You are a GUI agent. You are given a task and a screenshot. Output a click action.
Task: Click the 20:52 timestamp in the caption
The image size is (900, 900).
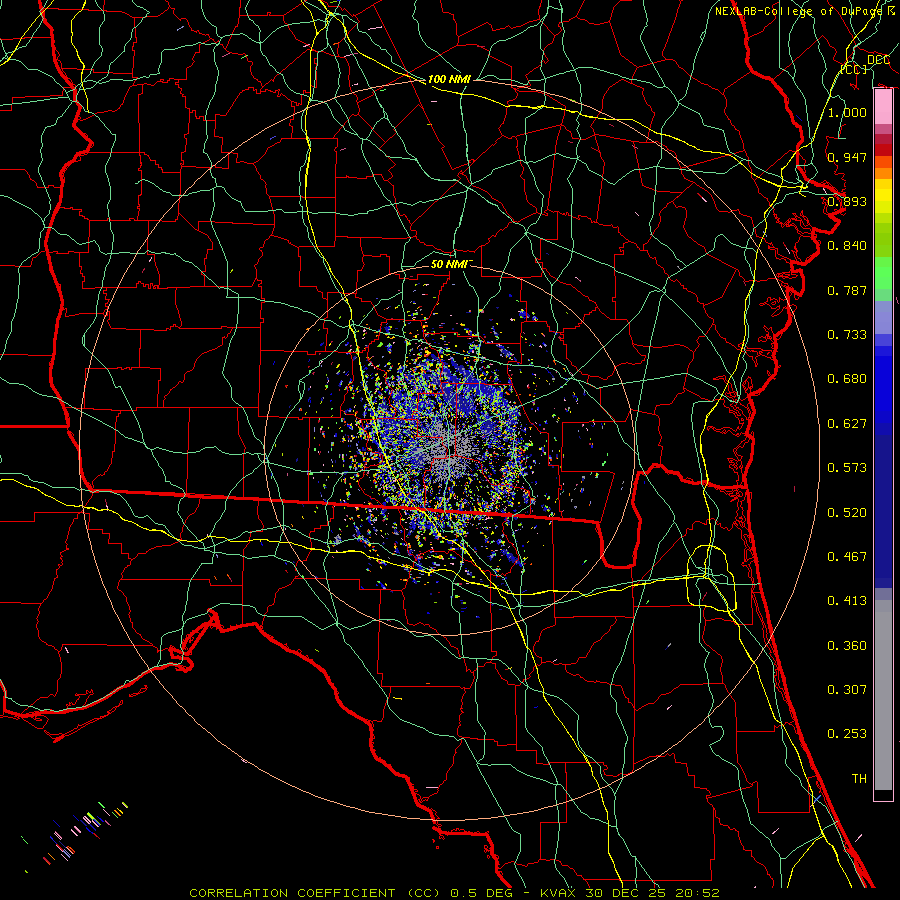tap(697, 893)
